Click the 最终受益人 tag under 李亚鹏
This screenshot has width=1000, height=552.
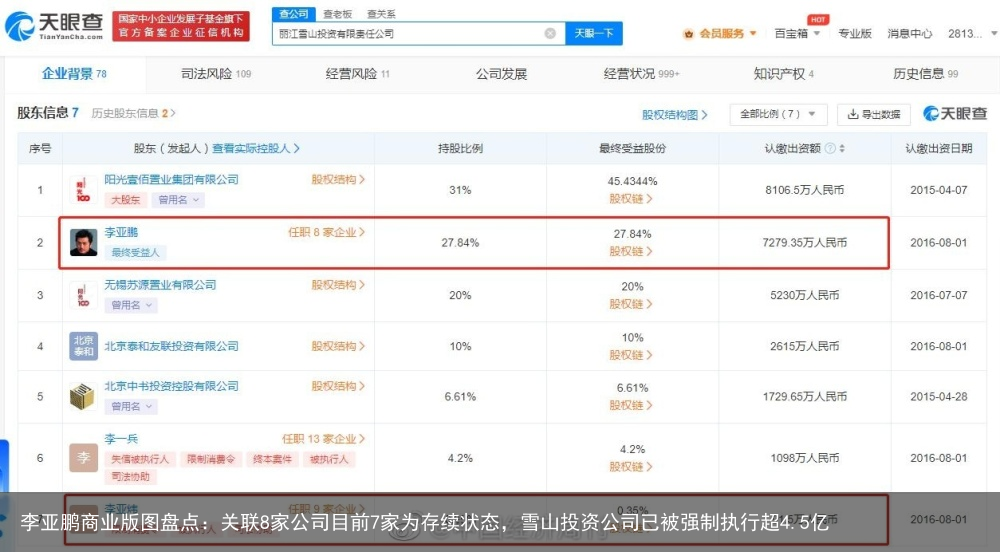[135, 253]
